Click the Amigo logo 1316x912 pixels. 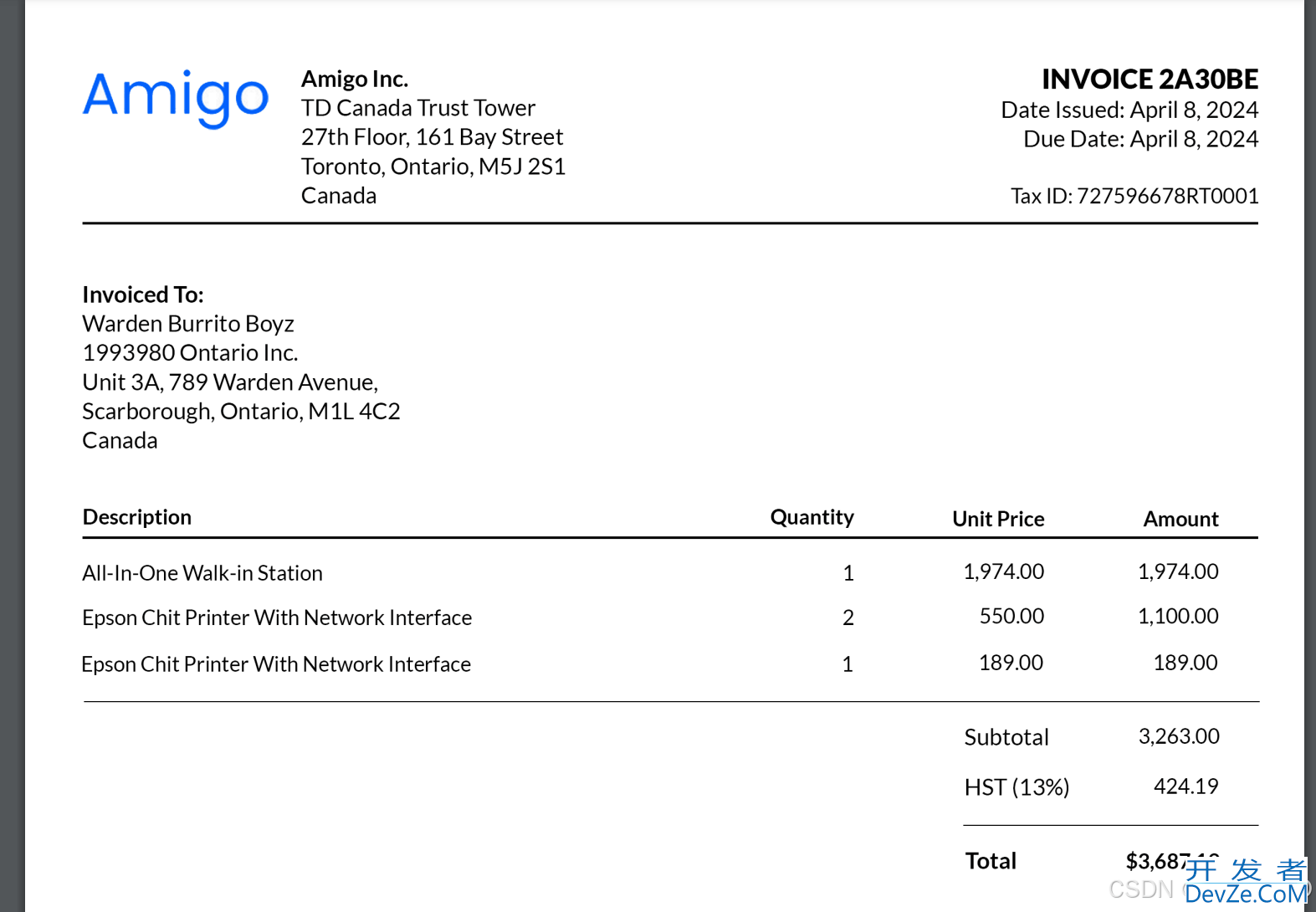click(x=176, y=99)
